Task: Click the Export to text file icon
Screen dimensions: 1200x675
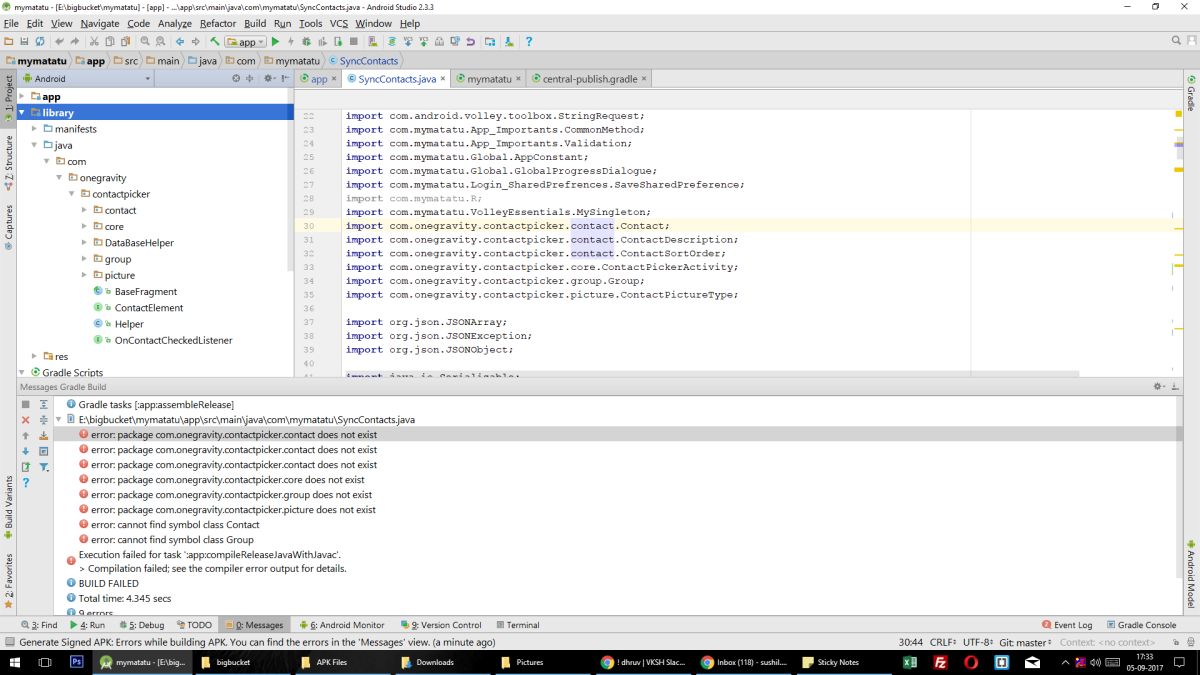Action: (x=26, y=467)
